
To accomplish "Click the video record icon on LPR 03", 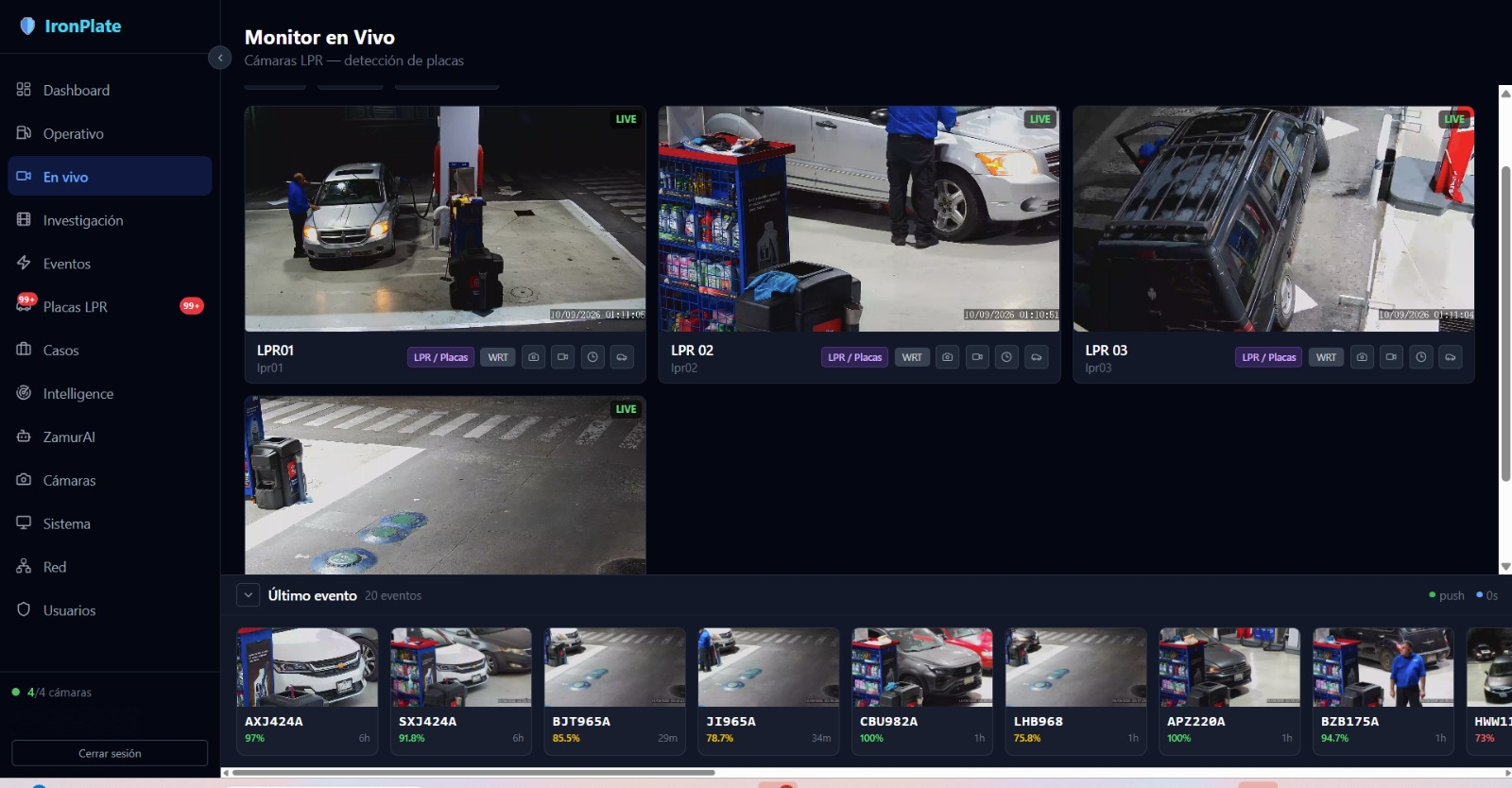I will click(x=1391, y=357).
